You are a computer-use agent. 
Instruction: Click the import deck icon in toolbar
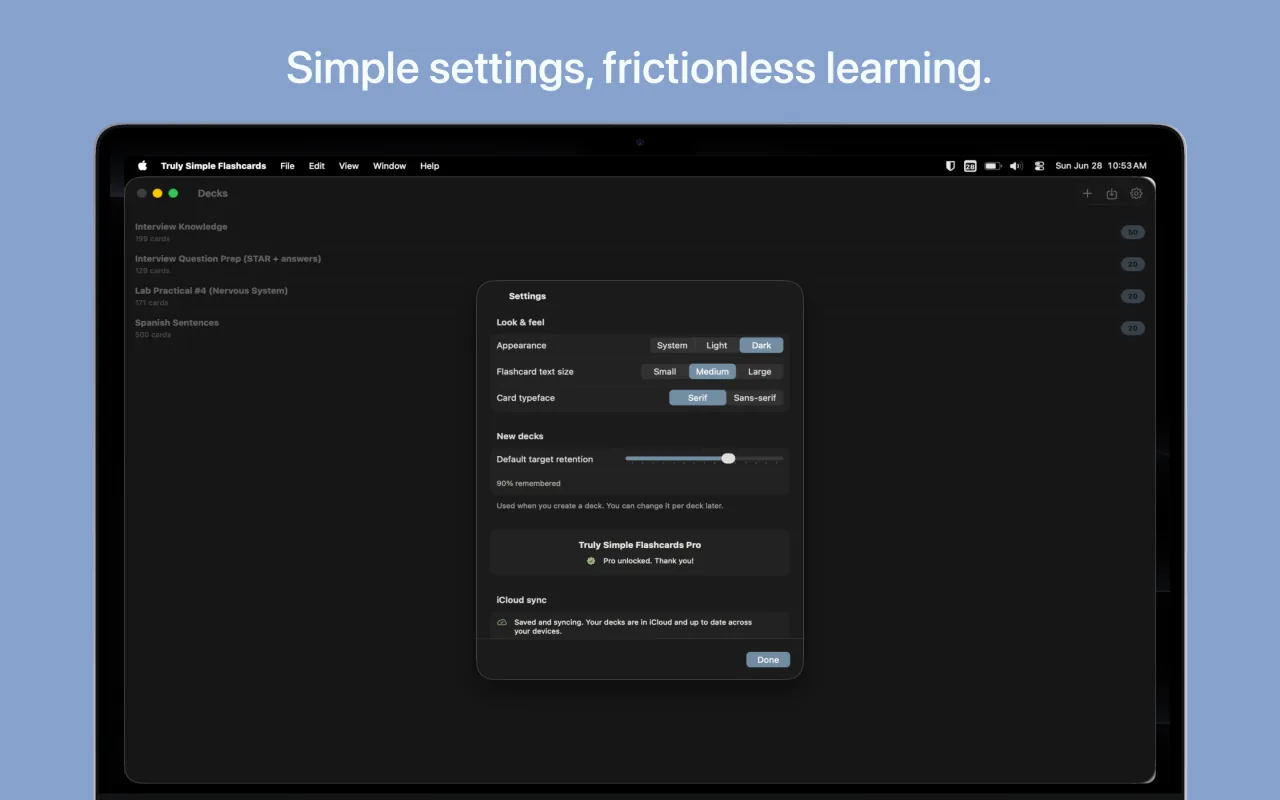click(x=1111, y=194)
